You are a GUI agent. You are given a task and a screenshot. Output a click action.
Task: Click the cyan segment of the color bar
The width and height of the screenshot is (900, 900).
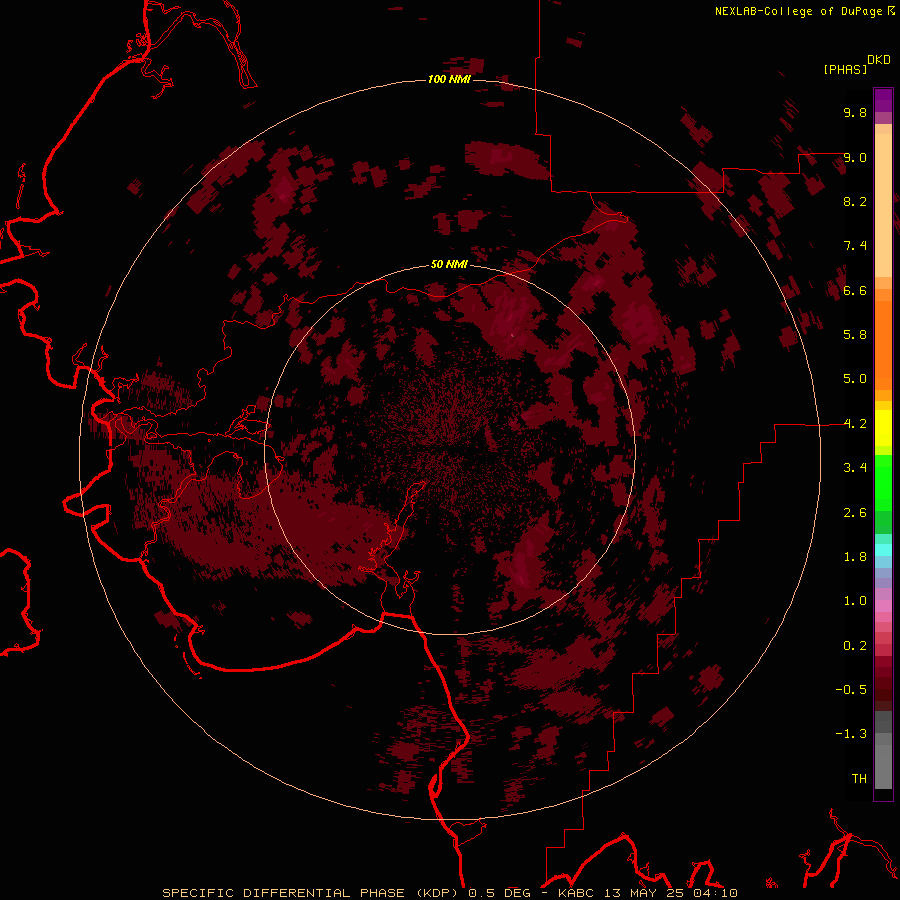click(x=883, y=550)
